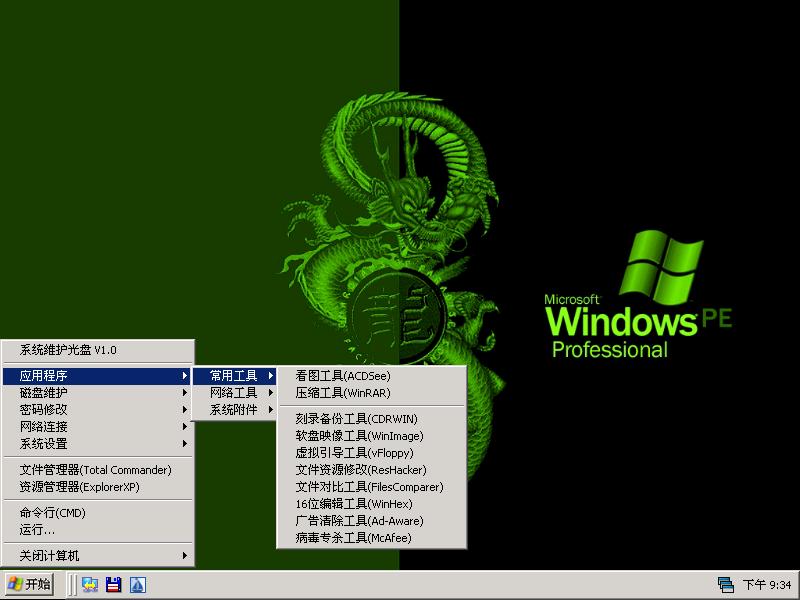Open the network computers quick launch icon
This screenshot has height=600, width=800.
(x=90, y=584)
